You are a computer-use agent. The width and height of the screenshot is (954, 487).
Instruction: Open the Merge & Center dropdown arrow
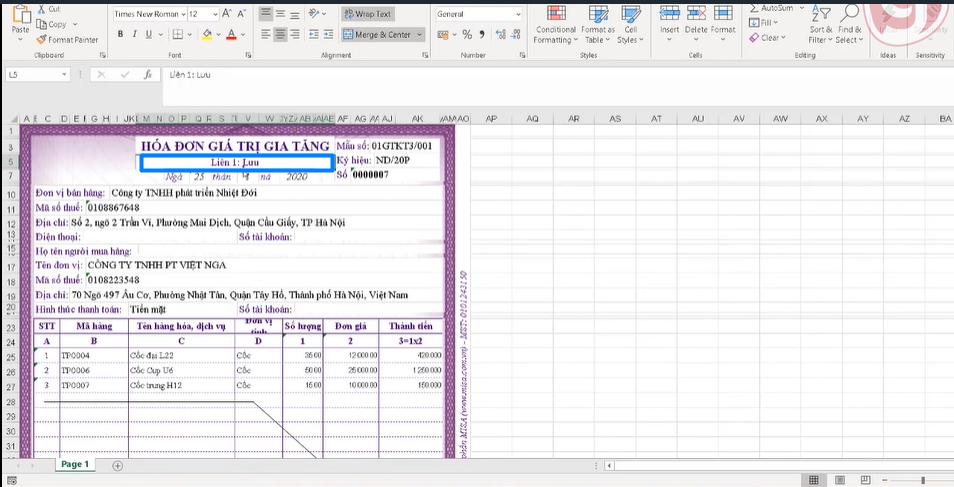click(419, 34)
